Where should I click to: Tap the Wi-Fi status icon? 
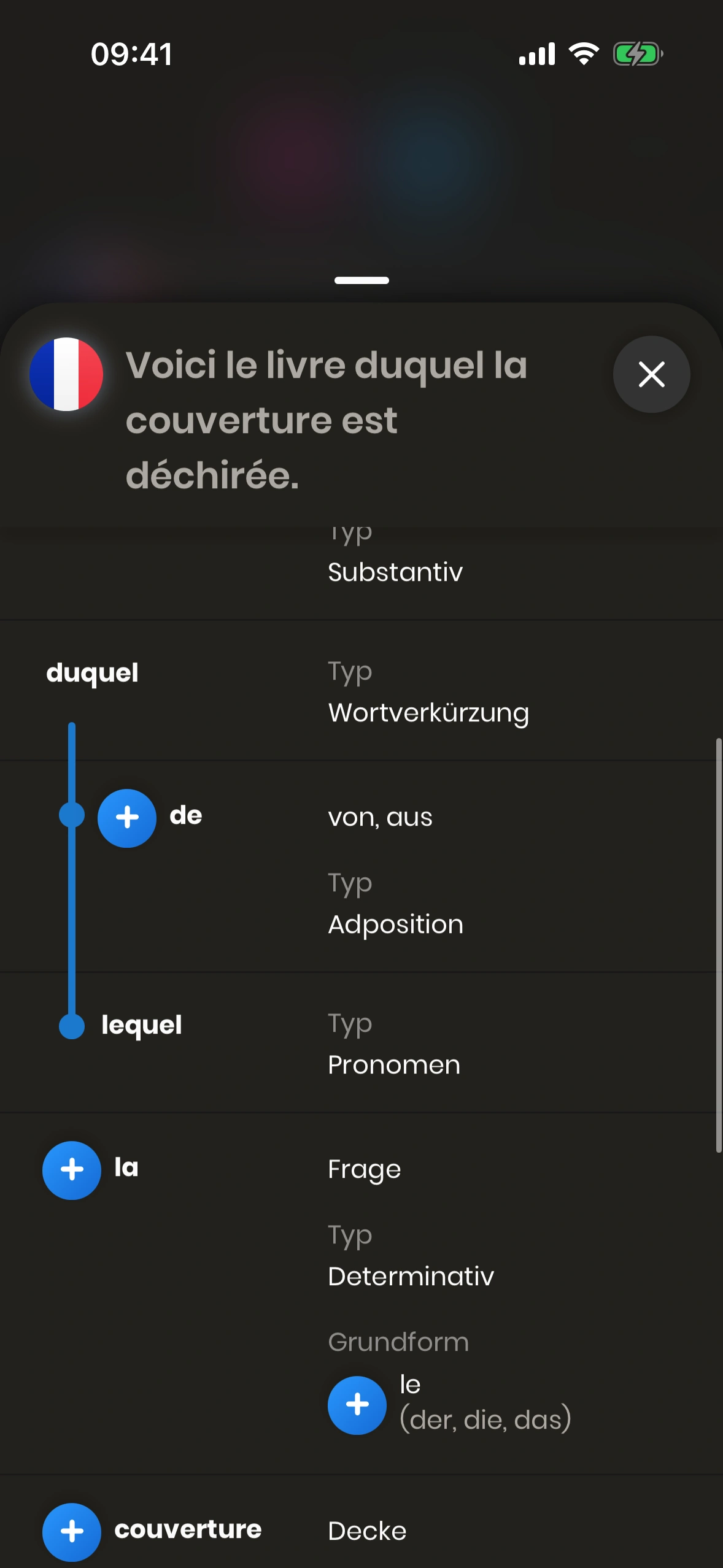click(584, 54)
